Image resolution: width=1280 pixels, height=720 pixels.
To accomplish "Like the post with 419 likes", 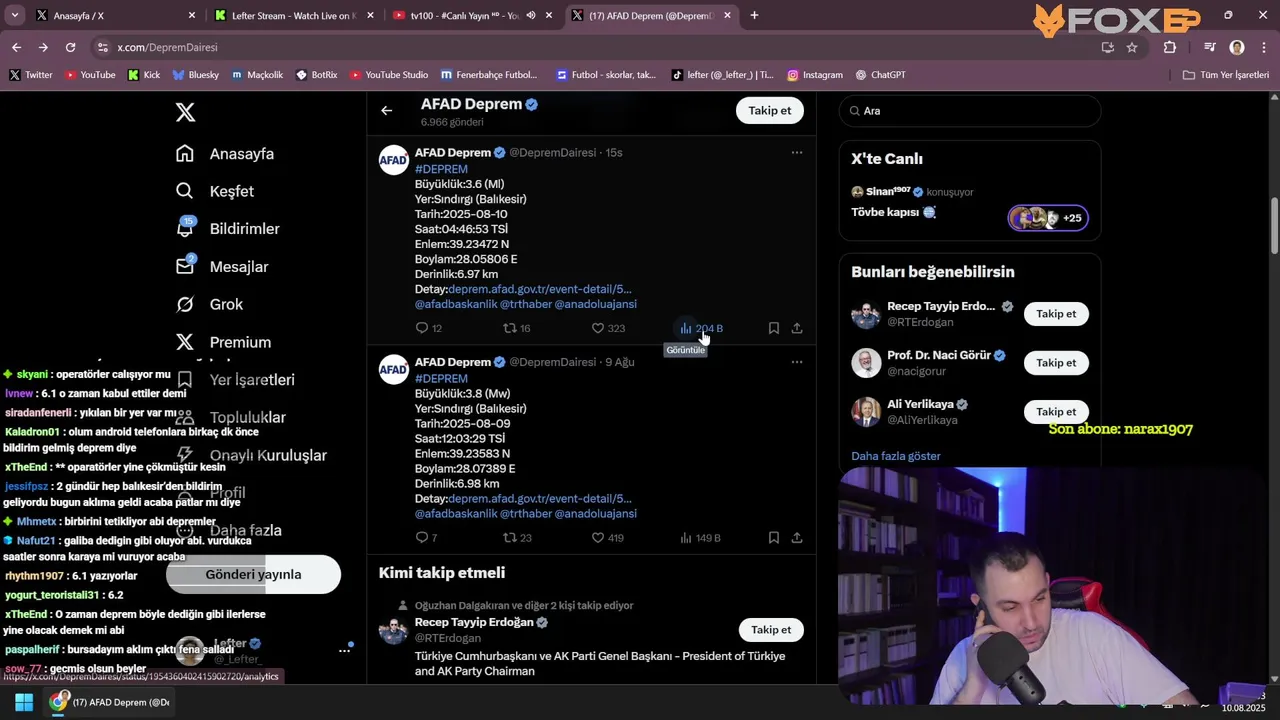I will (x=608, y=538).
